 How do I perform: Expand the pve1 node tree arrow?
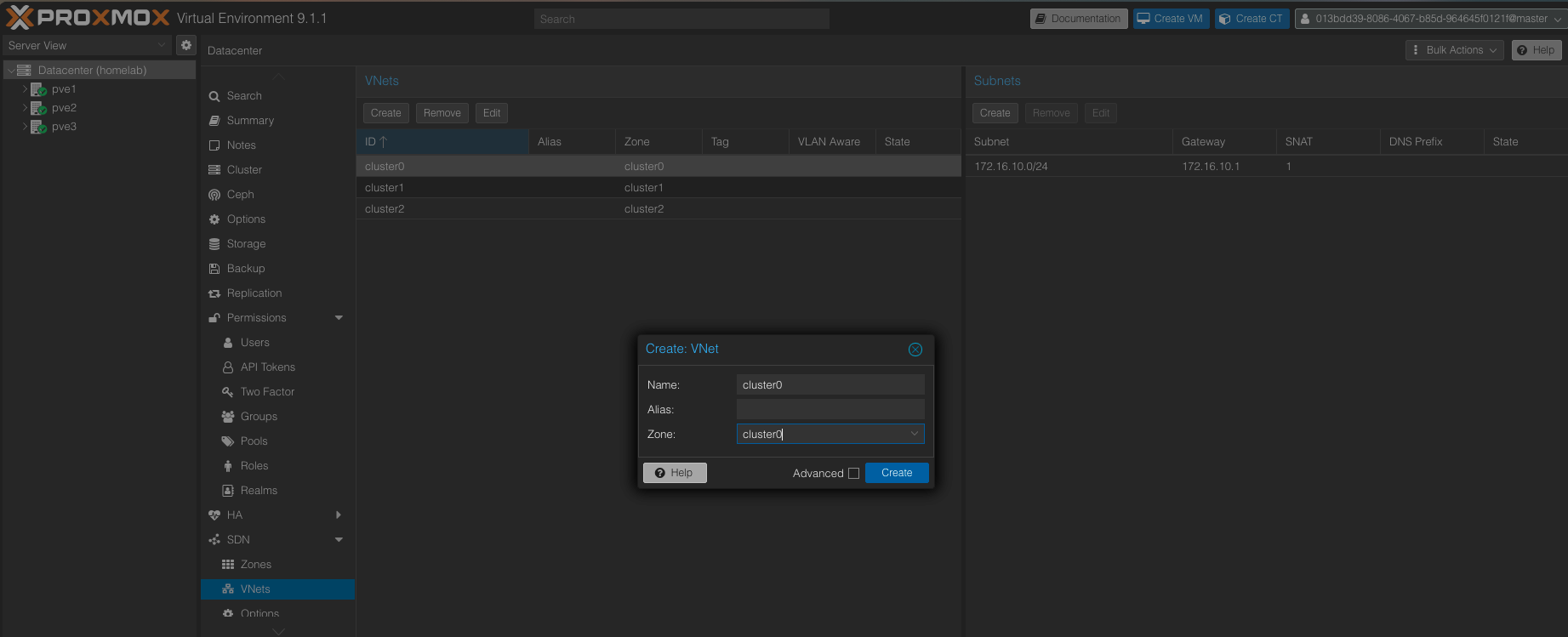25,88
